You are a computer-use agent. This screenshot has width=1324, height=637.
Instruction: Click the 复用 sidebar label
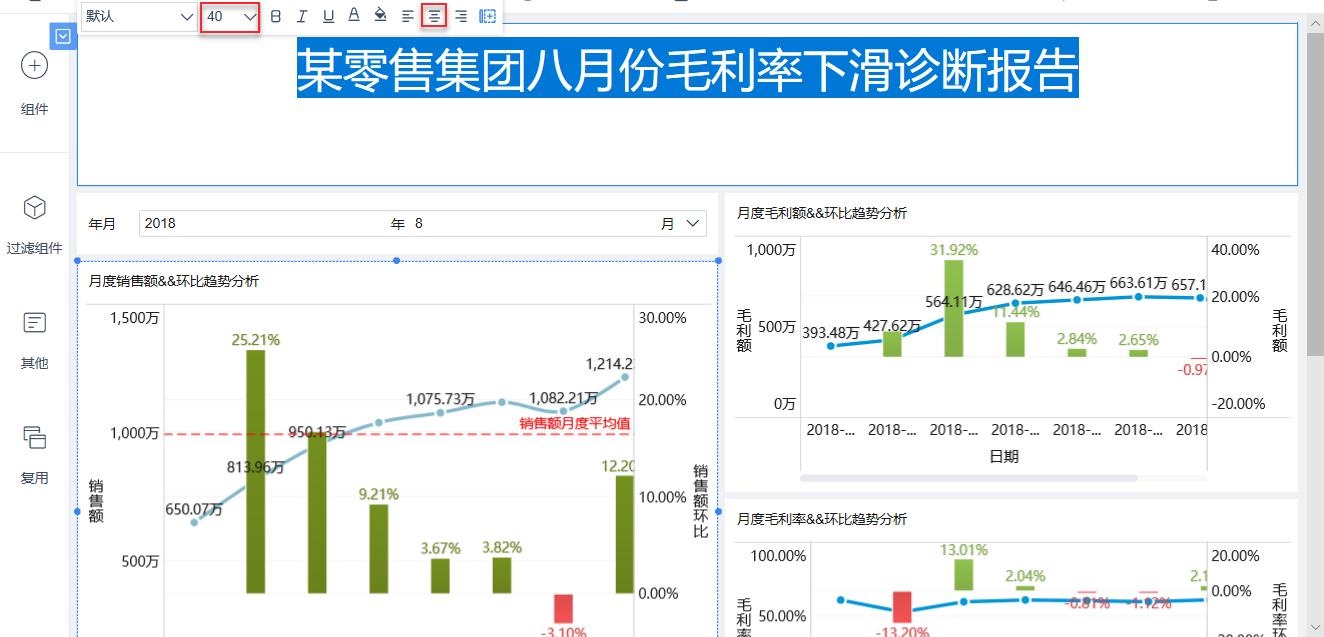(x=34, y=478)
